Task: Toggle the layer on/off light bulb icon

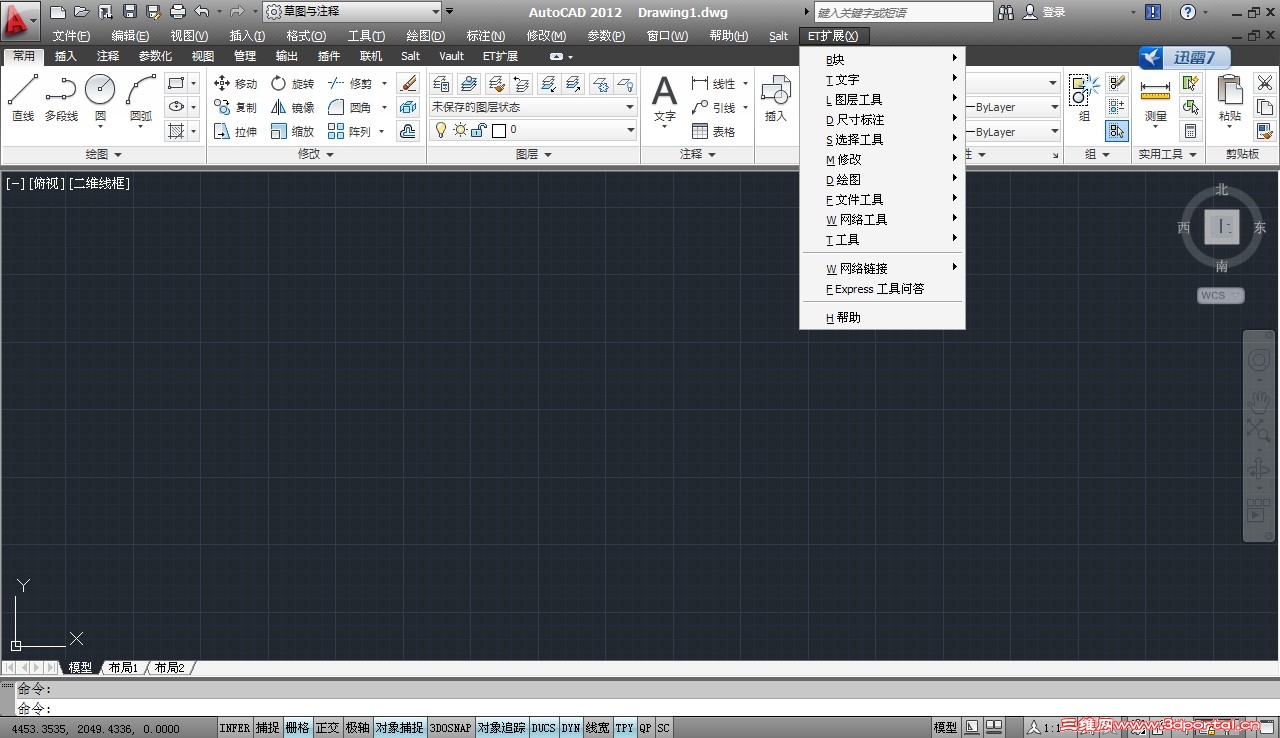Action: click(441, 130)
